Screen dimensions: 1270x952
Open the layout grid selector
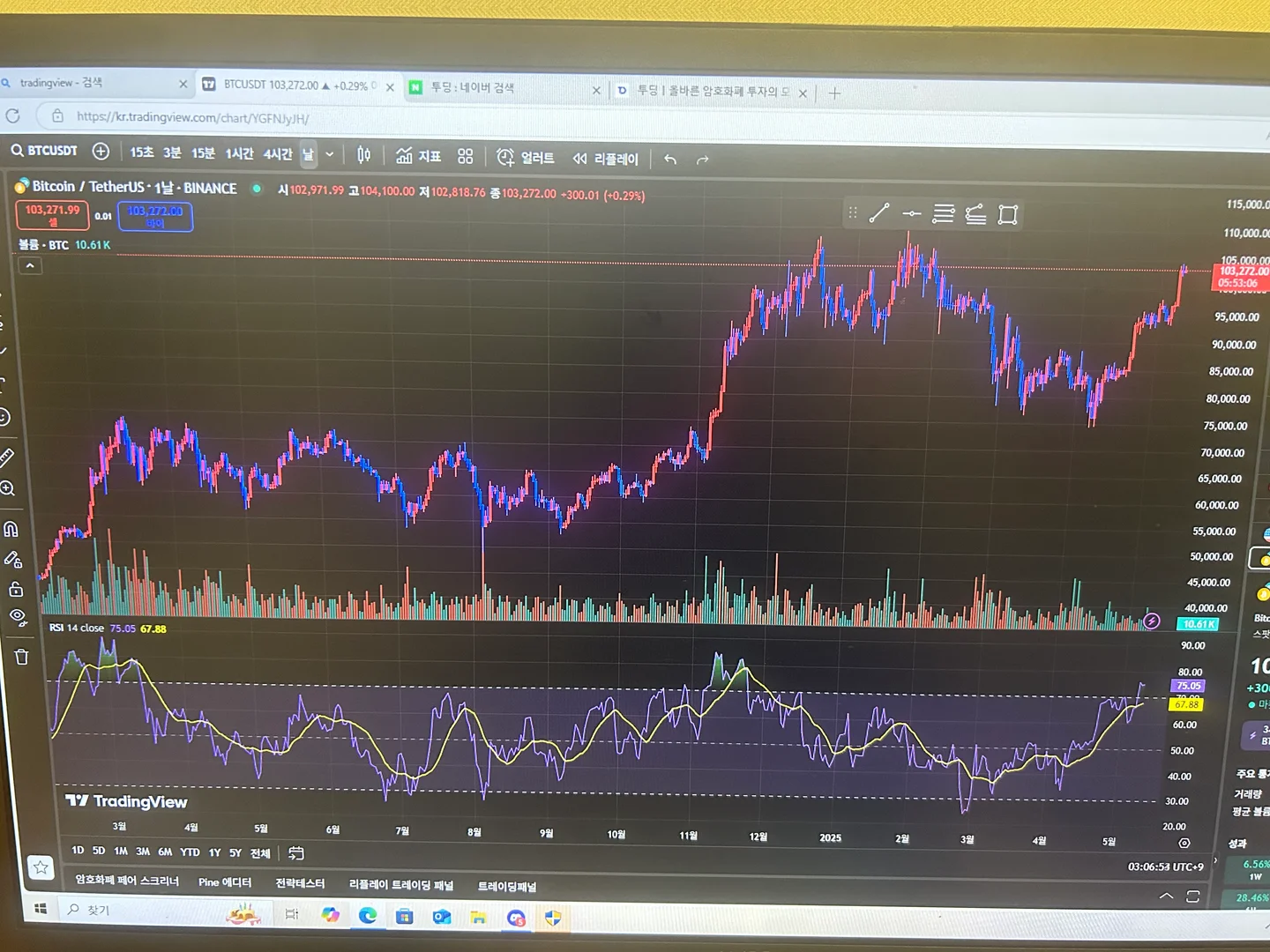click(466, 156)
